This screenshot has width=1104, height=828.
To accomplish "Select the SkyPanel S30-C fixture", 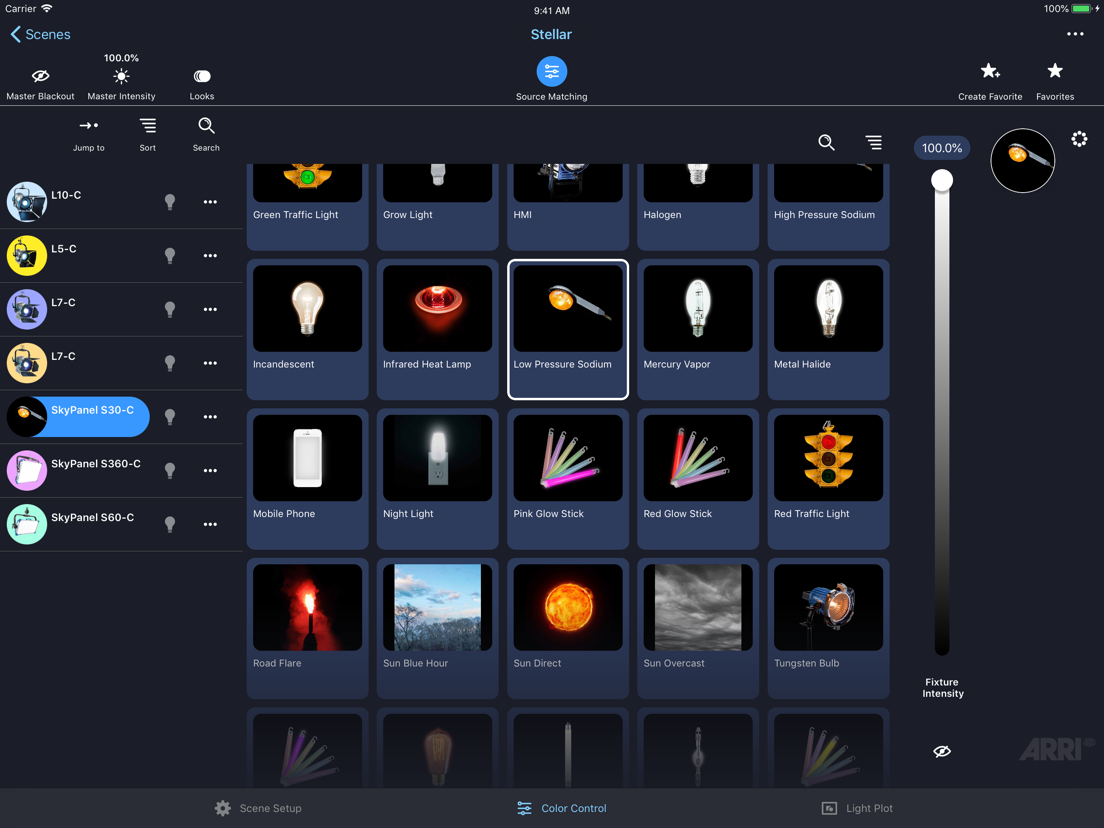I will pos(77,416).
